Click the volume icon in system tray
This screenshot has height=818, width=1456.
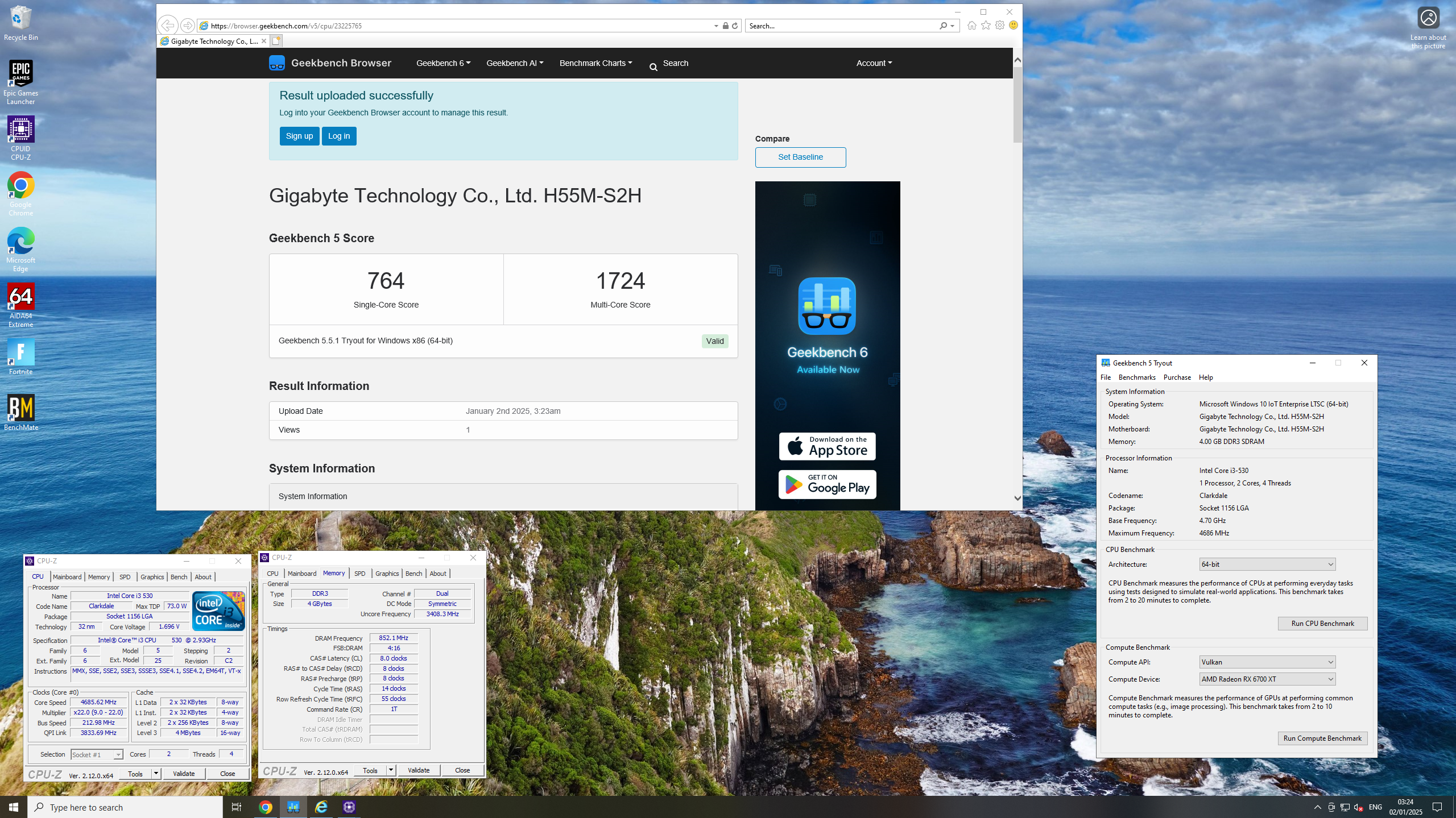[1358, 807]
